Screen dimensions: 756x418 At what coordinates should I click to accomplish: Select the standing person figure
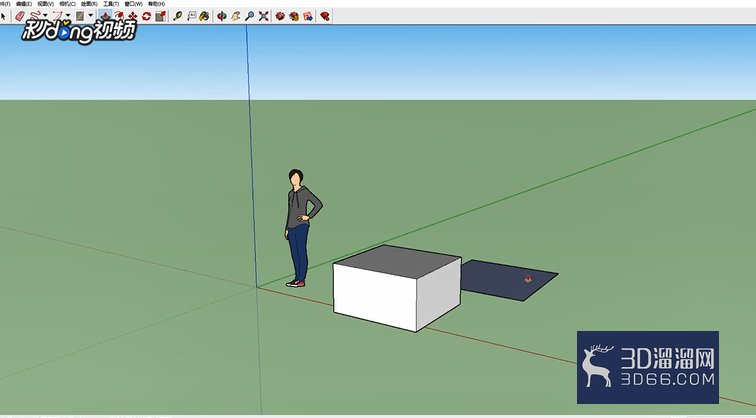301,228
